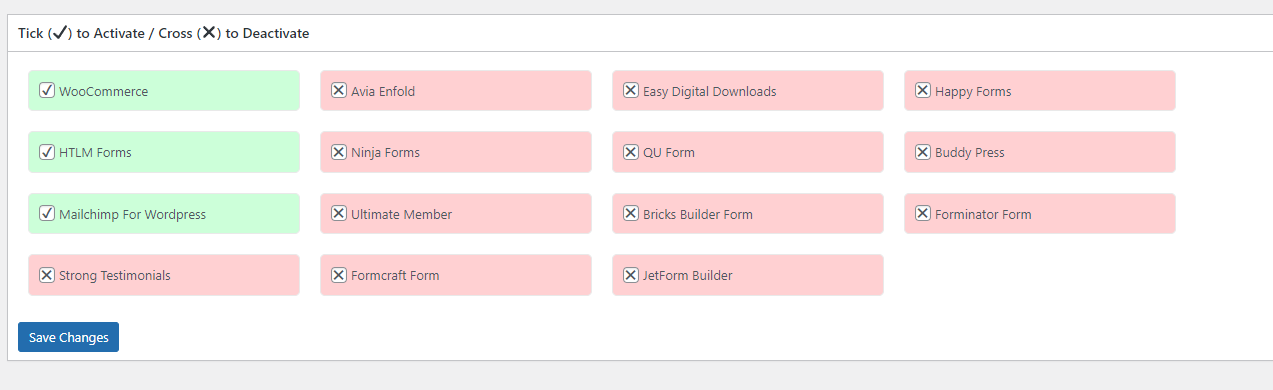Click the HTLM Forms label text

click(x=95, y=153)
